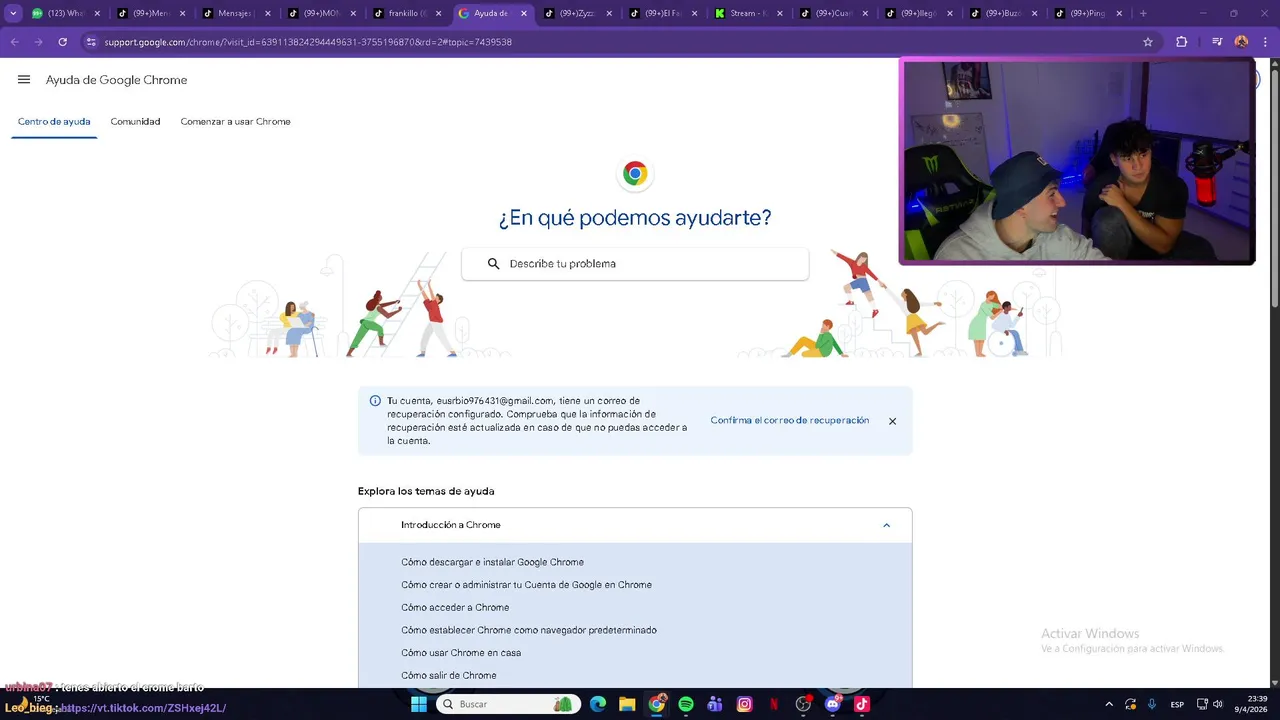The image size is (1280, 720).
Task: Open Spotify from taskbar
Action: [x=686, y=704]
